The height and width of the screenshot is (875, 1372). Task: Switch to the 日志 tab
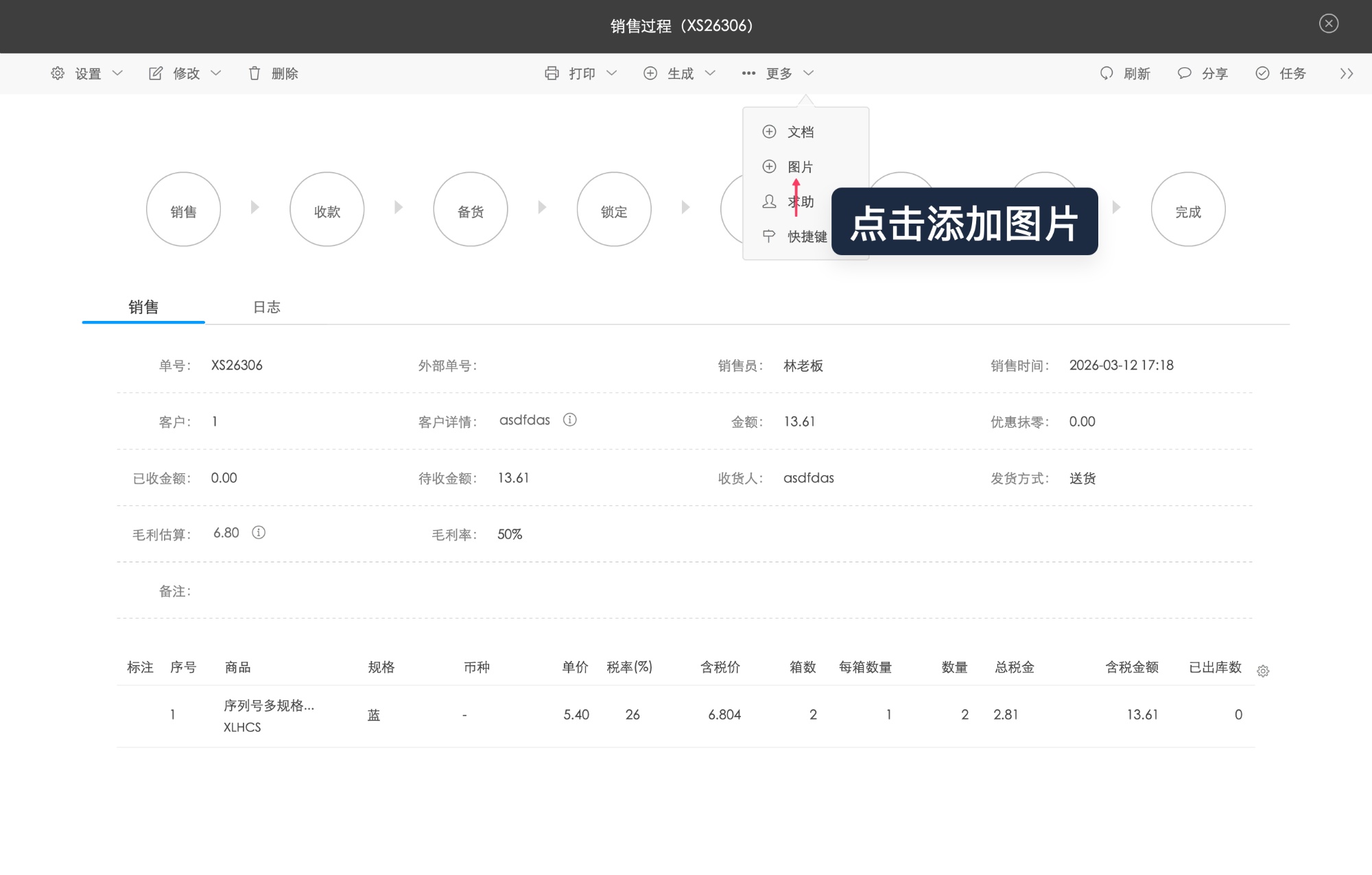click(267, 307)
